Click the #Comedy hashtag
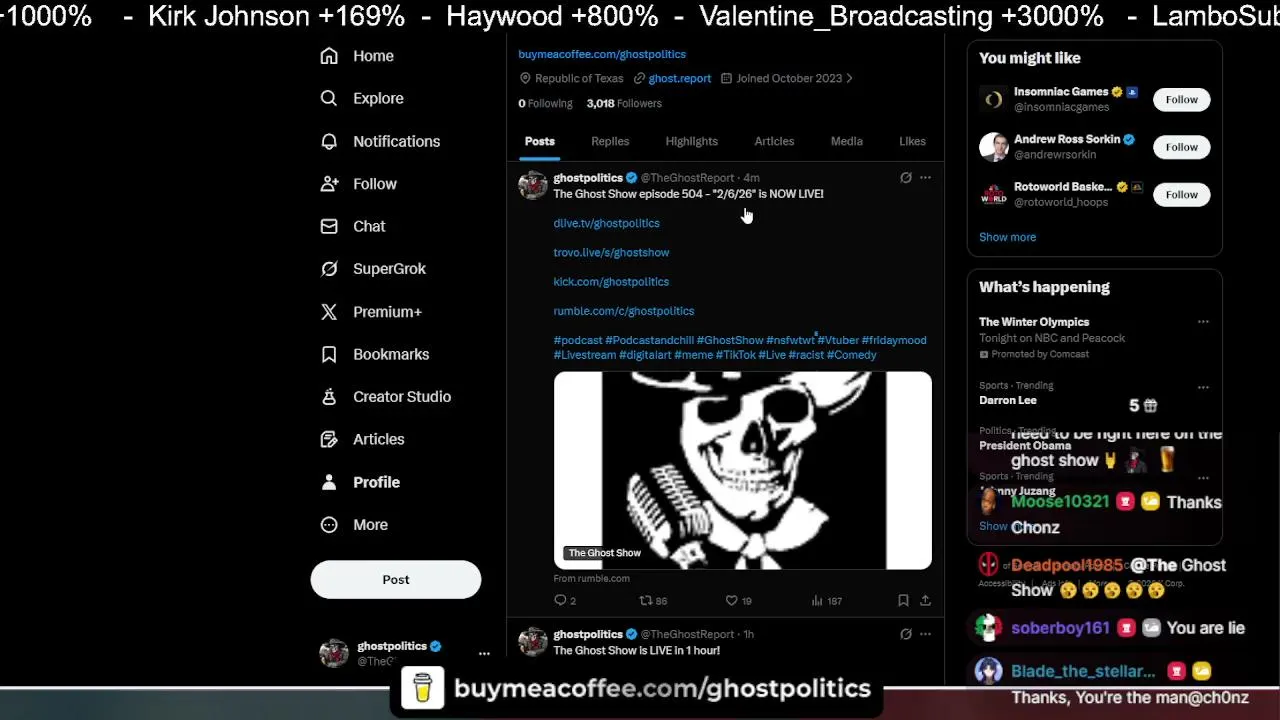This screenshot has height=720, width=1280. 852,355
